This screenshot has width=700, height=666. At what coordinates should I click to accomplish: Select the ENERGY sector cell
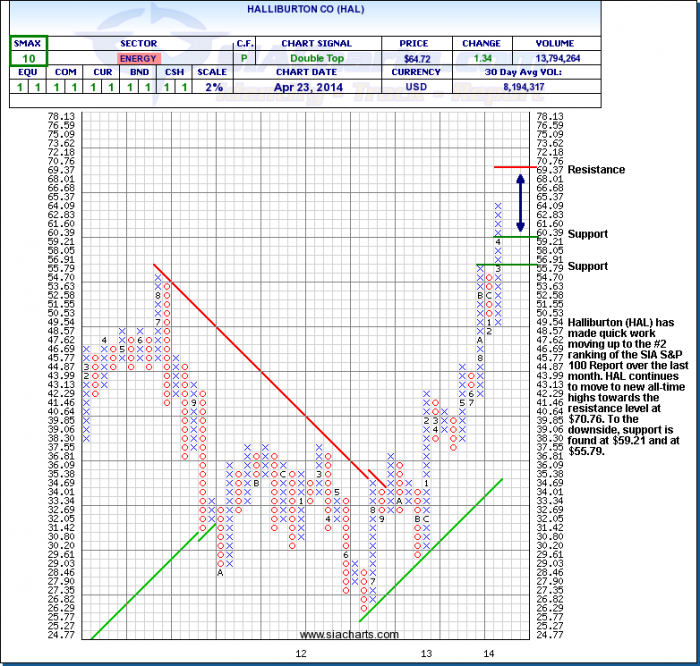pyautogui.click(x=138, y=59)
